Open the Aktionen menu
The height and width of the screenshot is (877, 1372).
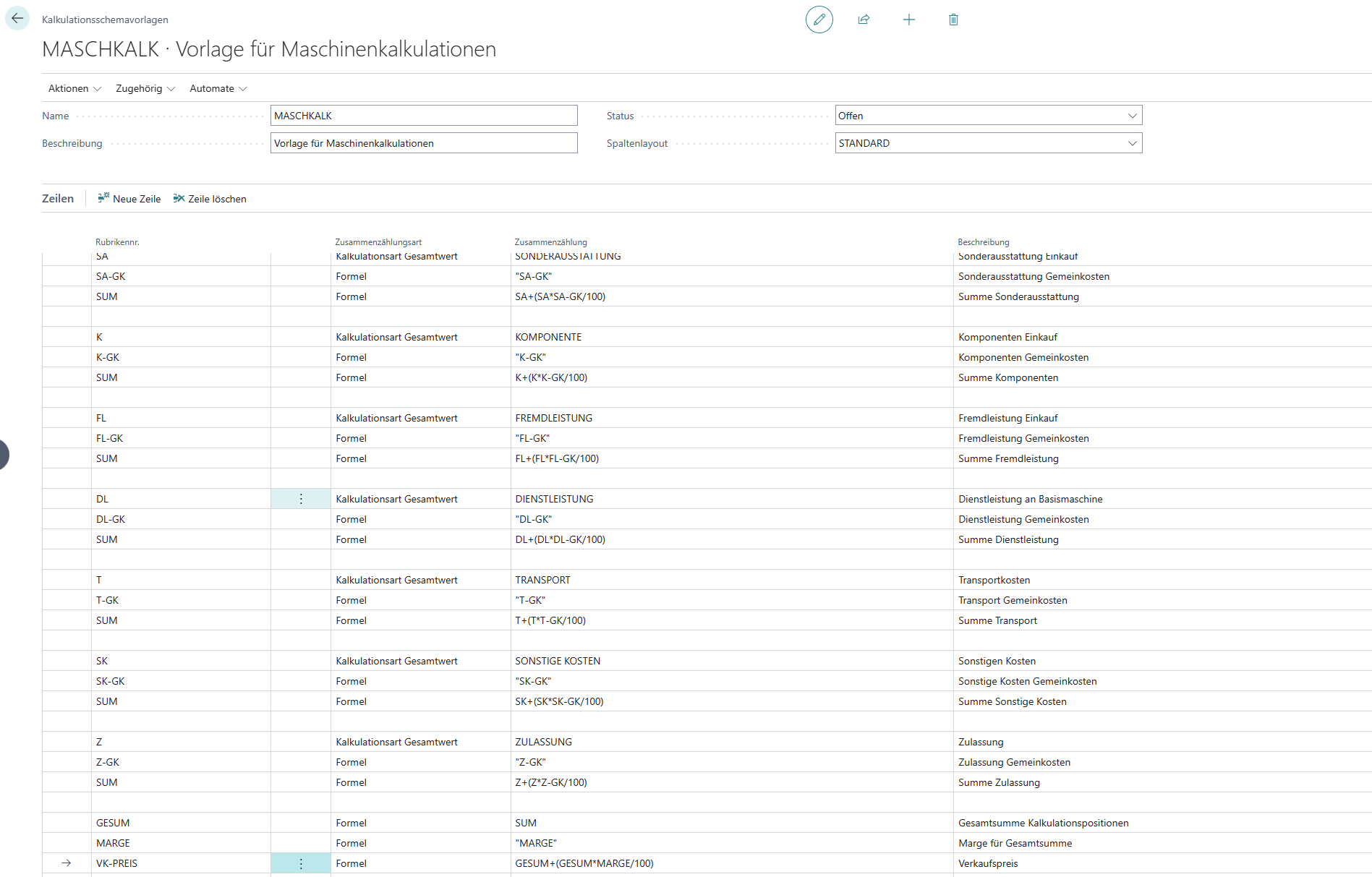[x=74, y=88]
